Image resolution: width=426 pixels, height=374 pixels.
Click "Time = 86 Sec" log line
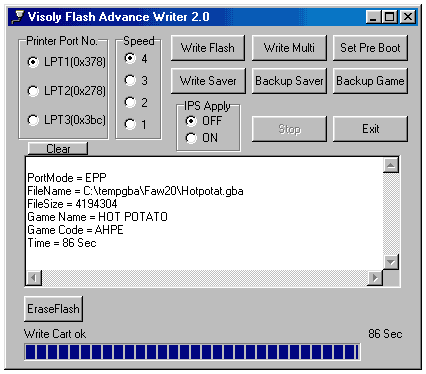click(62, 243)
